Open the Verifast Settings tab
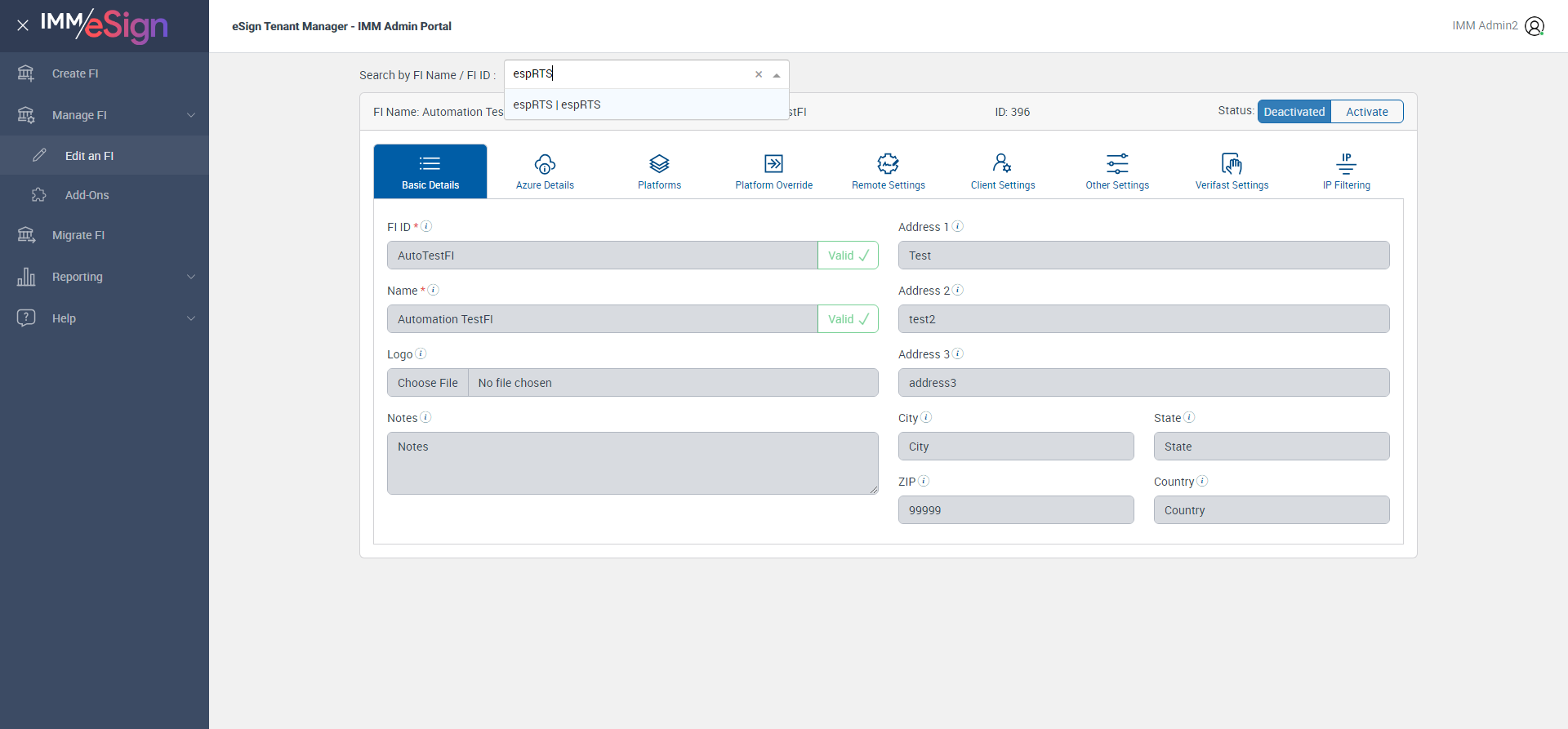The height and width of the screenshot is (729, 1568). tap(1232, 171)
